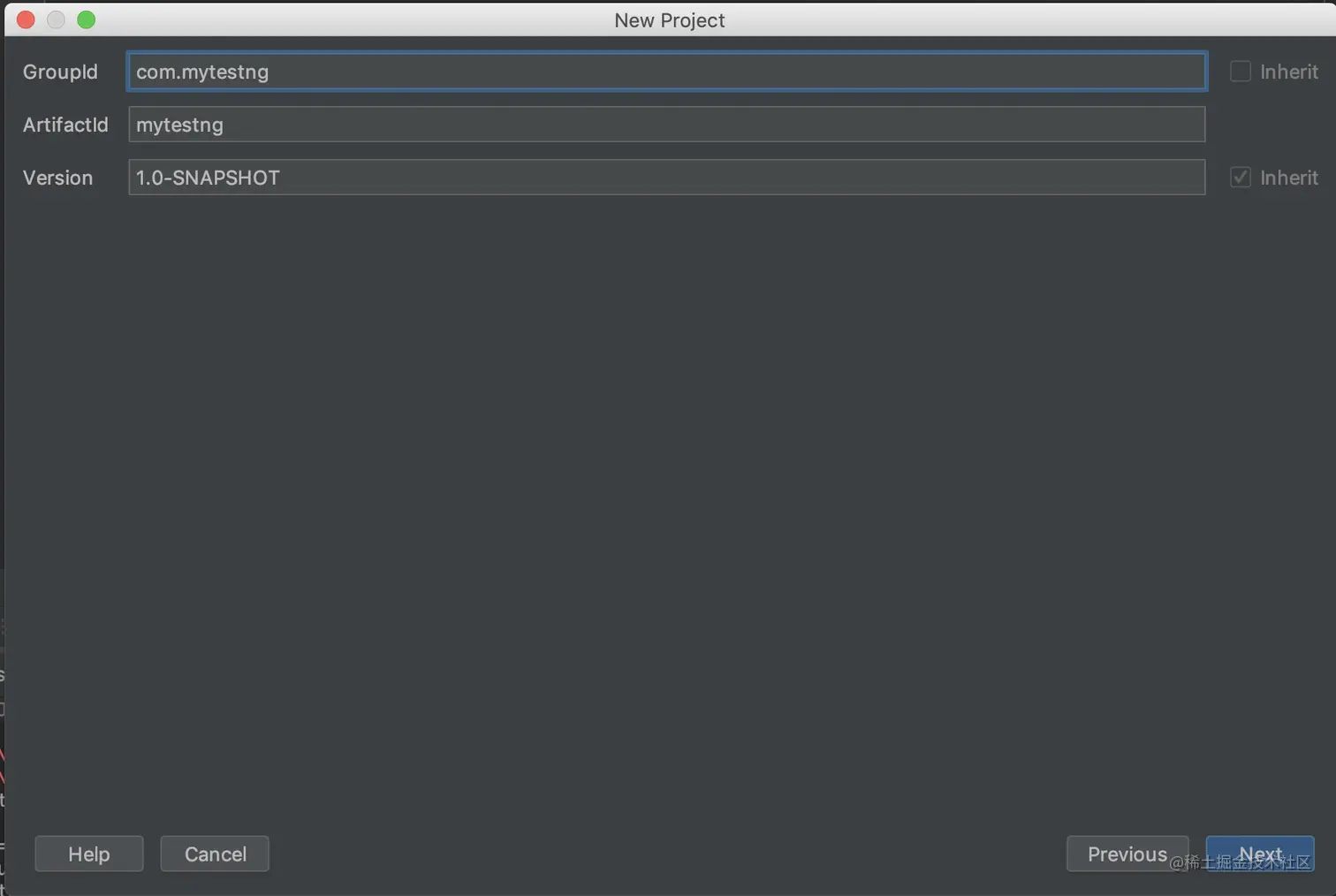This screenshot has width=1336, height=896.
Task: Close the New Project window
Action: coord(26,19)
